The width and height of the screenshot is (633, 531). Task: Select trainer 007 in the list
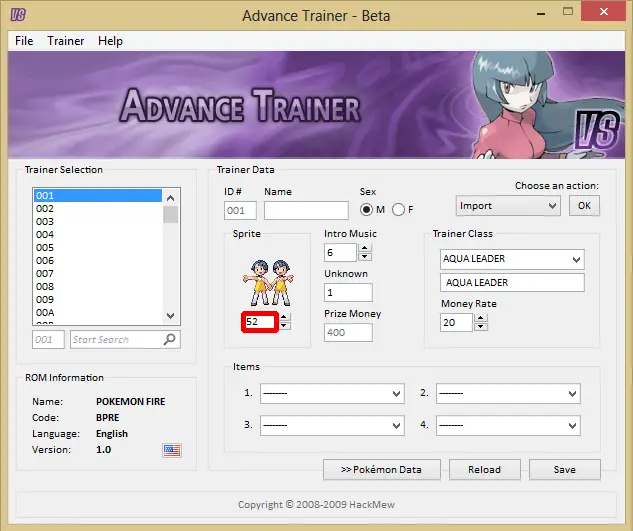[x=98, y=273]
